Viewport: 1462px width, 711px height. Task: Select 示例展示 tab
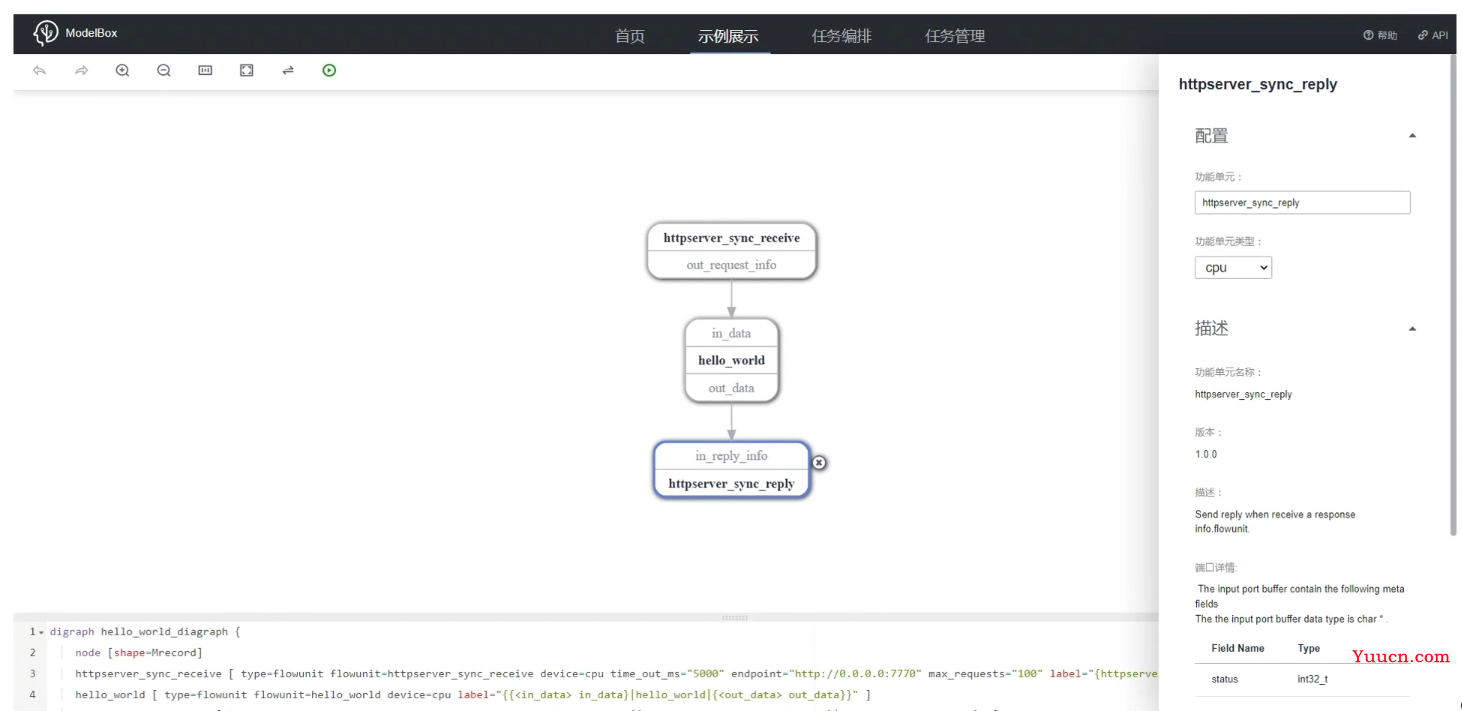(x=728, y=36)
